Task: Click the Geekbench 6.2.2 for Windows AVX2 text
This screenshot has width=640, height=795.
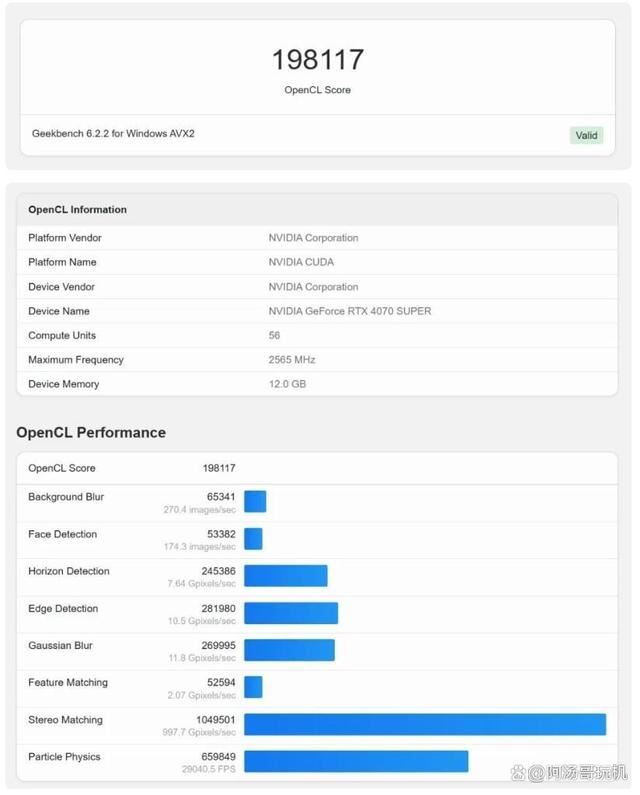Action: point(113,133)
